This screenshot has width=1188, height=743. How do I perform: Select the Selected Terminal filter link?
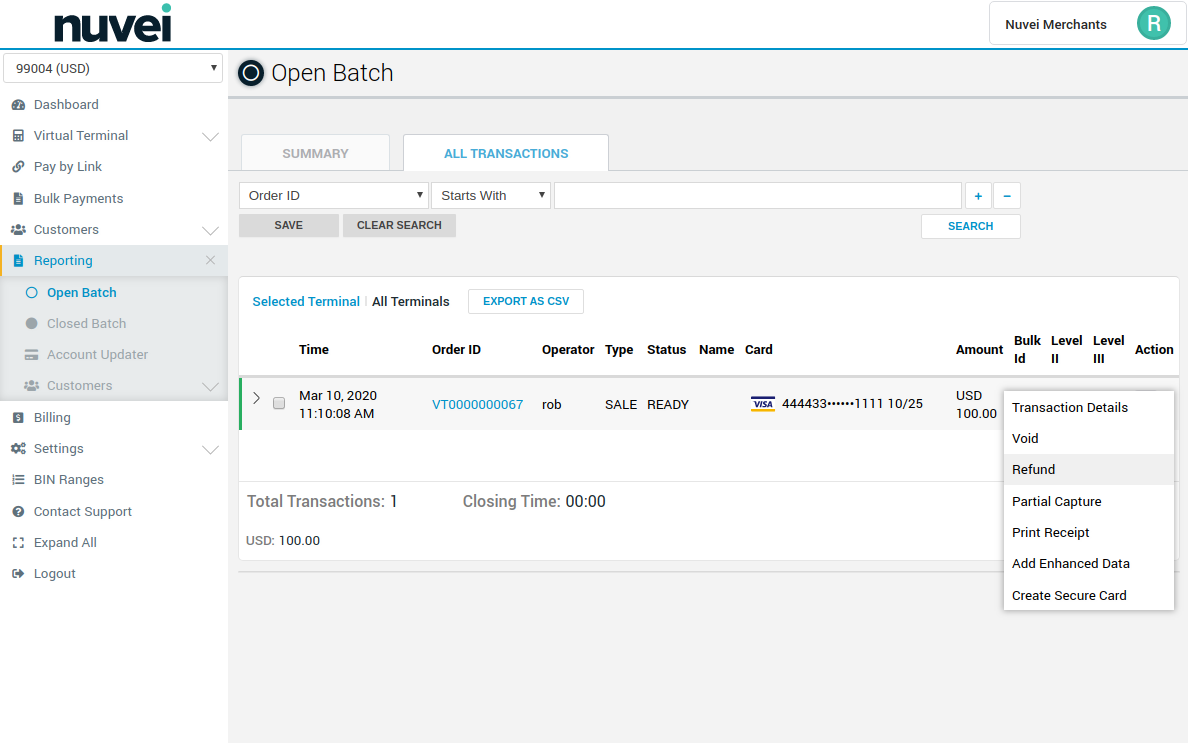tap(306, 301)
